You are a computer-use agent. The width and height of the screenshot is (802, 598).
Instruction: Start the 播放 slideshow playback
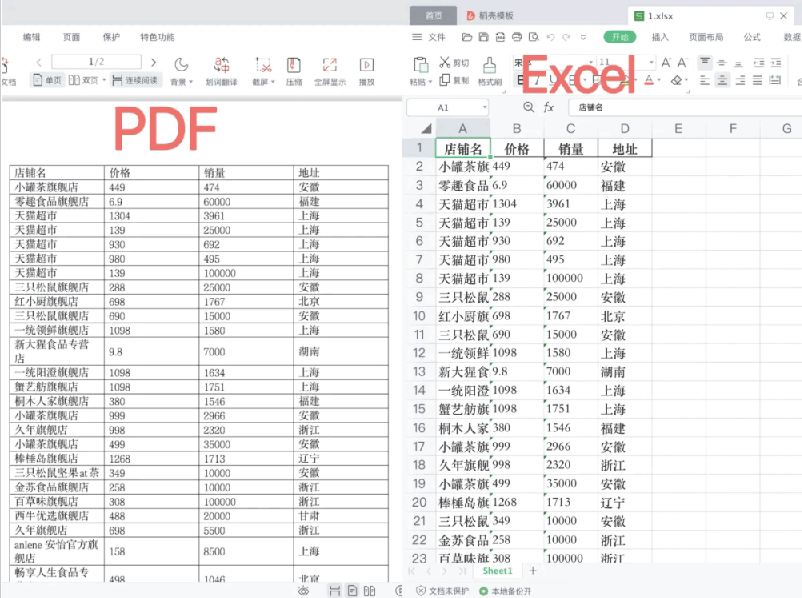point(367,65)
